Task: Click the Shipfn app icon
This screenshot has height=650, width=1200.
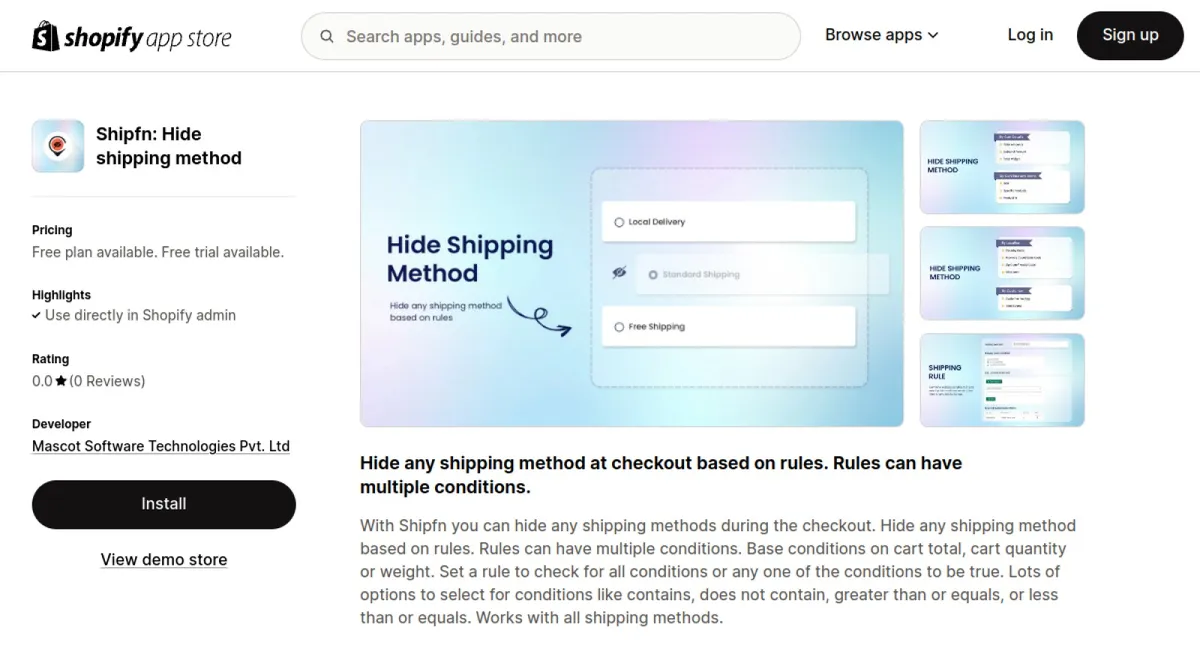Action: pyautogui.click(x=57, y=145)
